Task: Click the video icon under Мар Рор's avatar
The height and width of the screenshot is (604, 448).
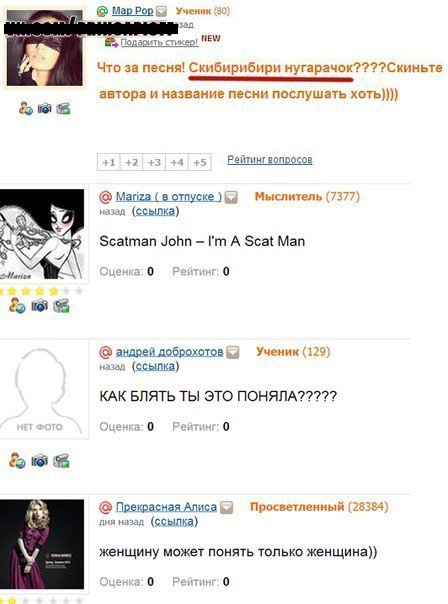Action: [x=63, y=109]
